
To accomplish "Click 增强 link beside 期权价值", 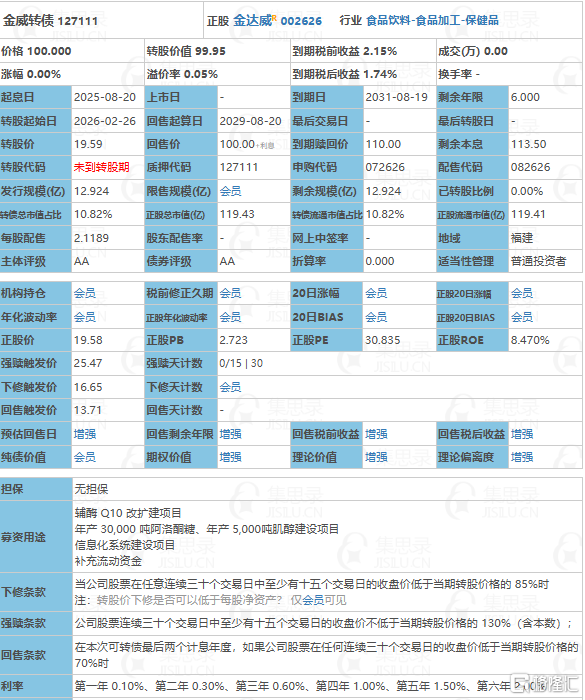I will (x=230, y=457).
